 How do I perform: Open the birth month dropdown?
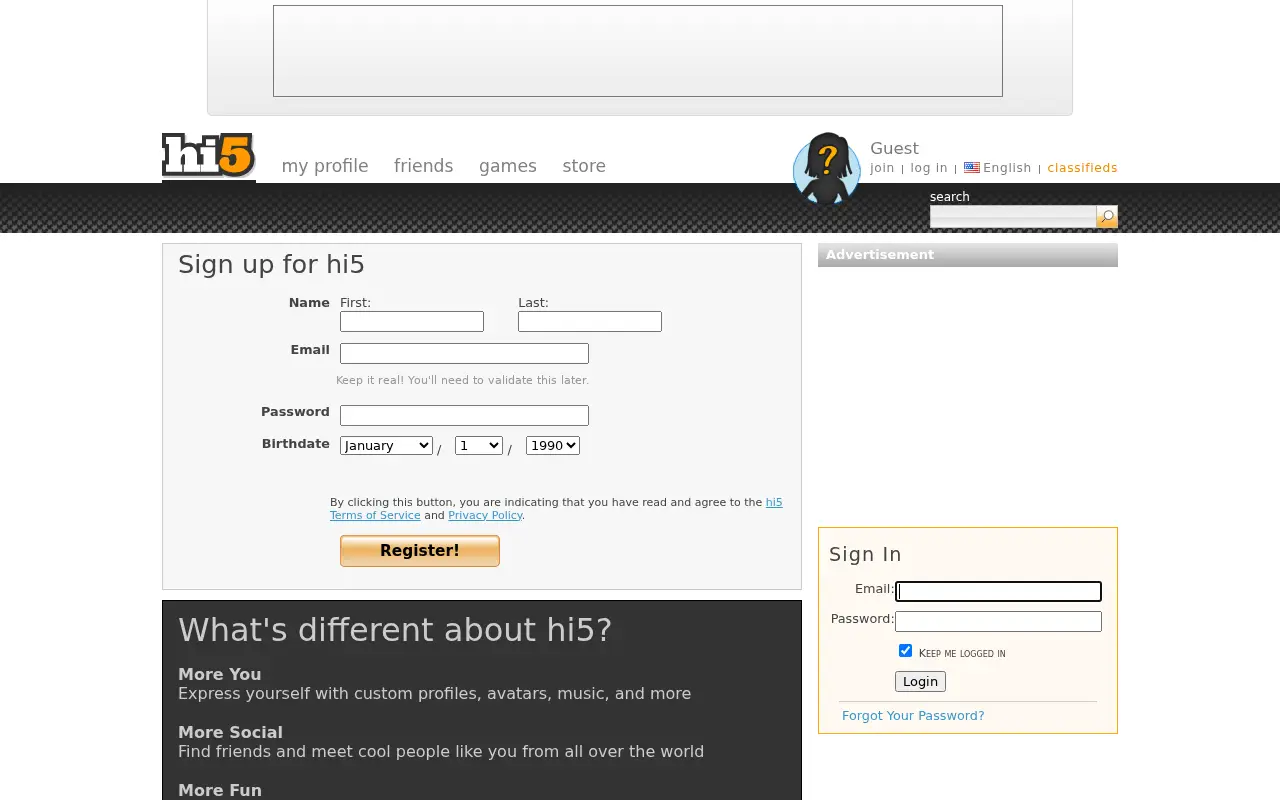point(386,446)
